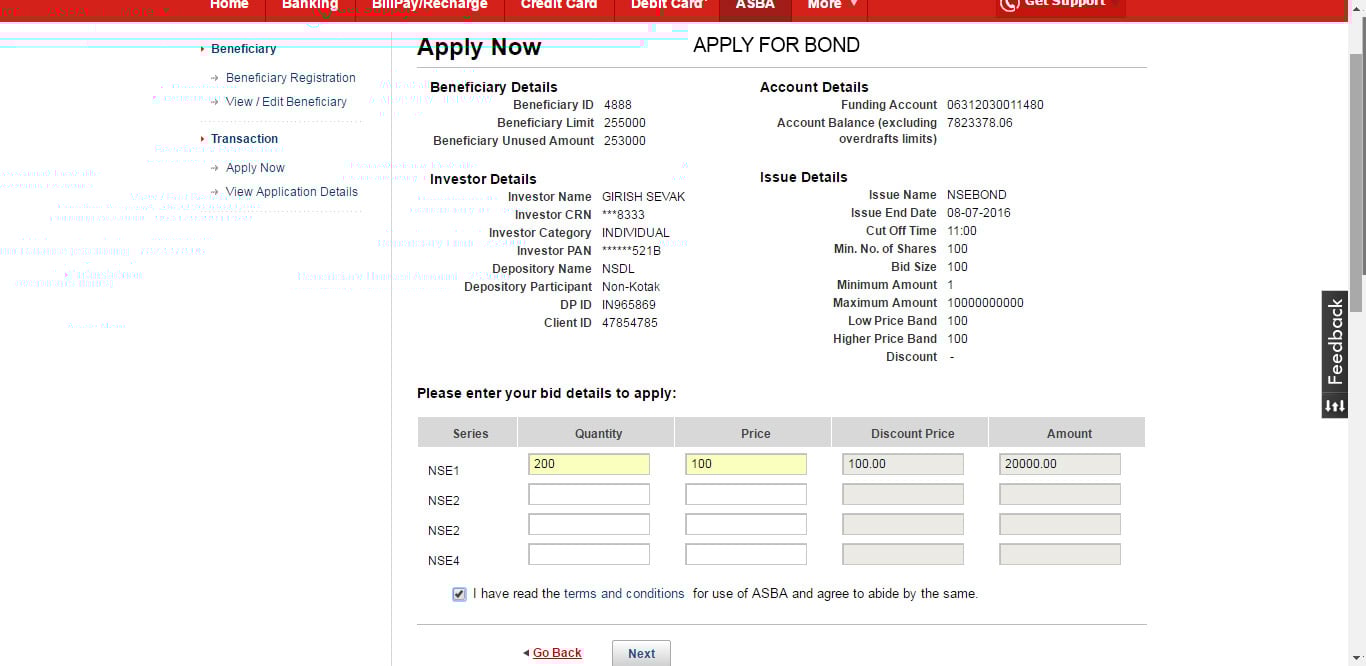
Task: Collapse the Transaction section in sidebar
Action: 244,139
